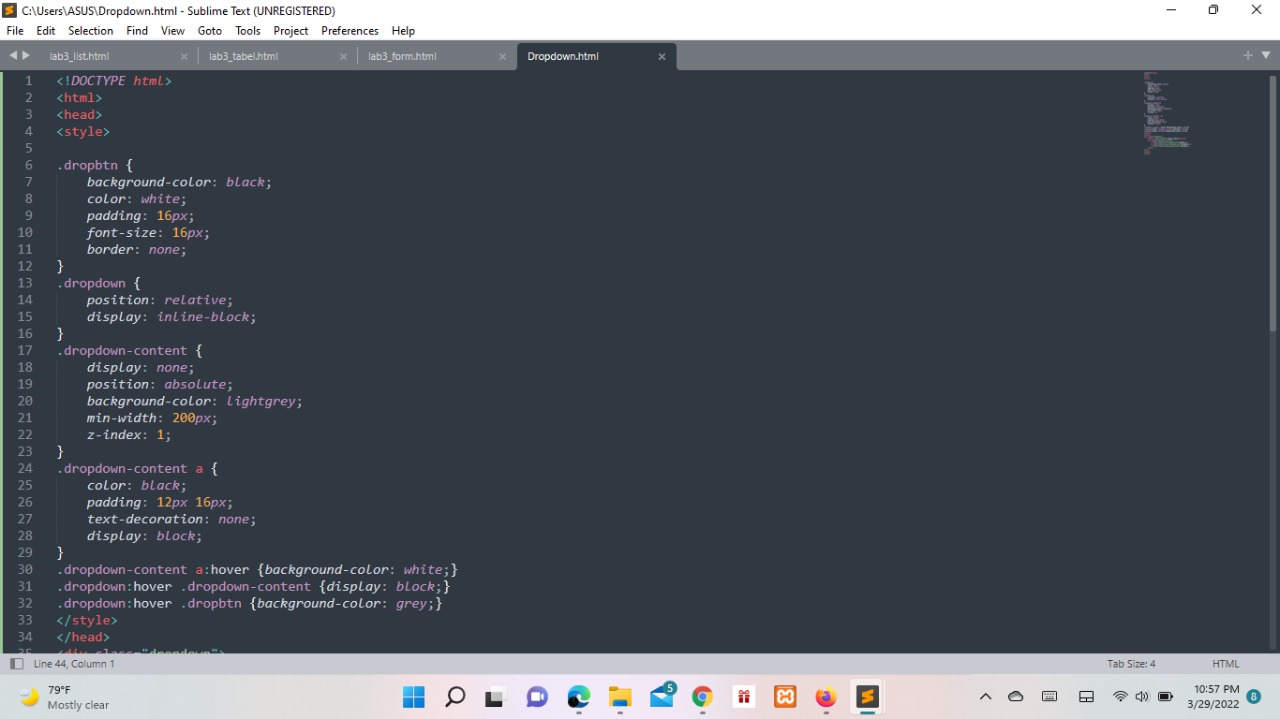Show hidden system tray icons
The height and width of the screenshot is (719, 1280).
(x=985, y=697)
